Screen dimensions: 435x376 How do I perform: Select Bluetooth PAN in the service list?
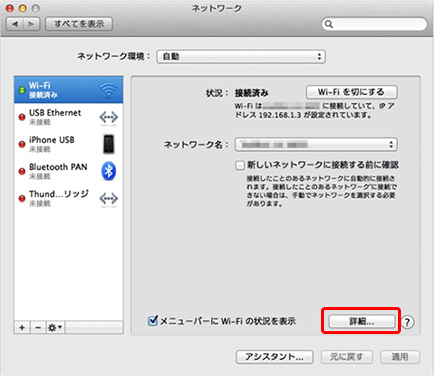[68, 171]
